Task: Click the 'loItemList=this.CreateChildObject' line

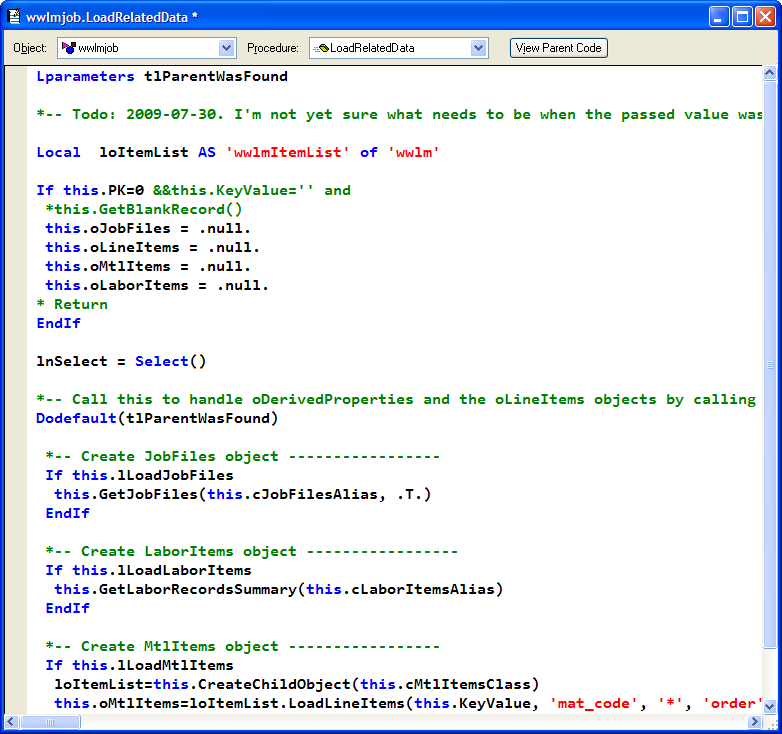Action: click(x=297, y=684)
